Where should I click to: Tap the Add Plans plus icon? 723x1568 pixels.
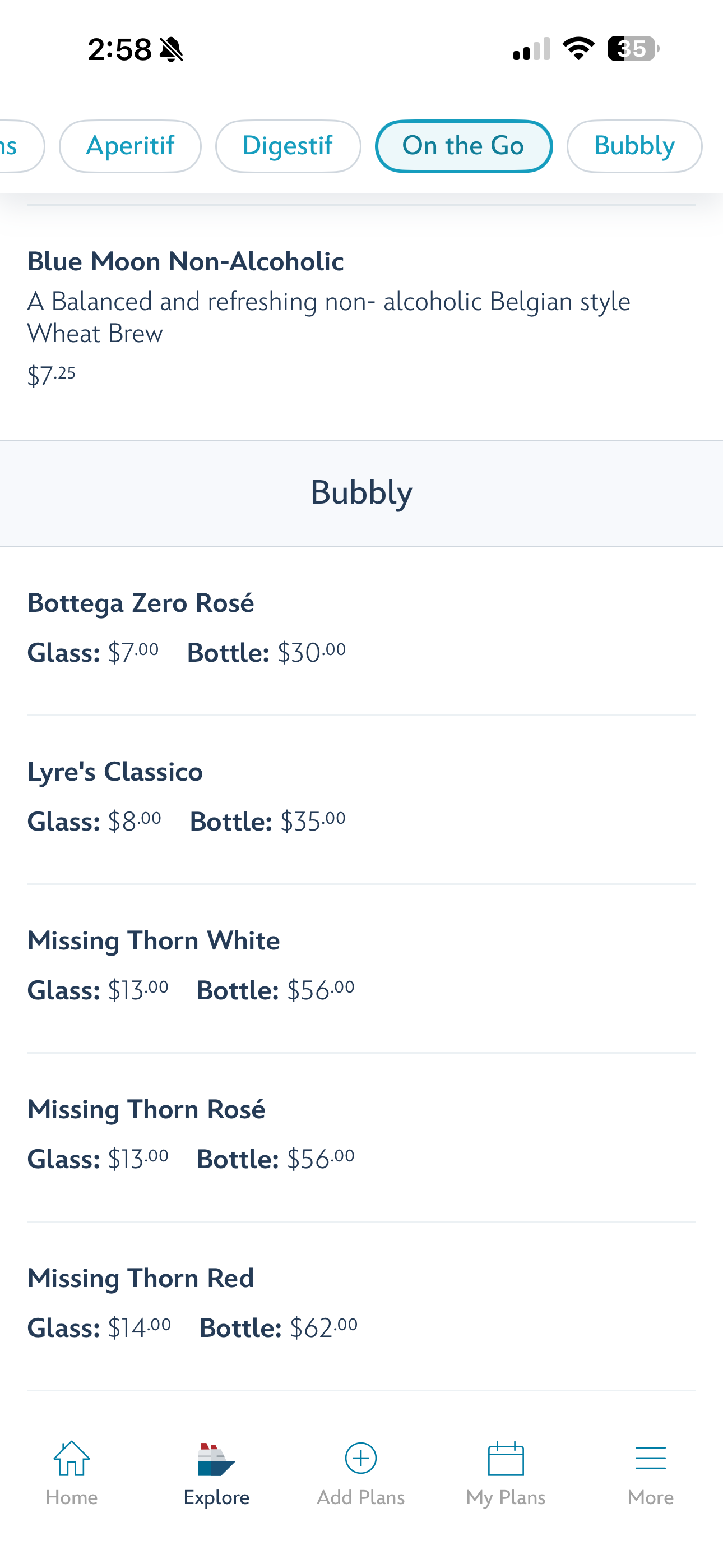point(361,1459)
